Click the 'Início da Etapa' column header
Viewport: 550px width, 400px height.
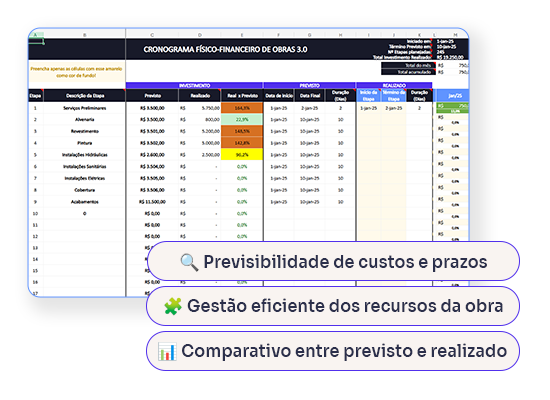(368, 95)
